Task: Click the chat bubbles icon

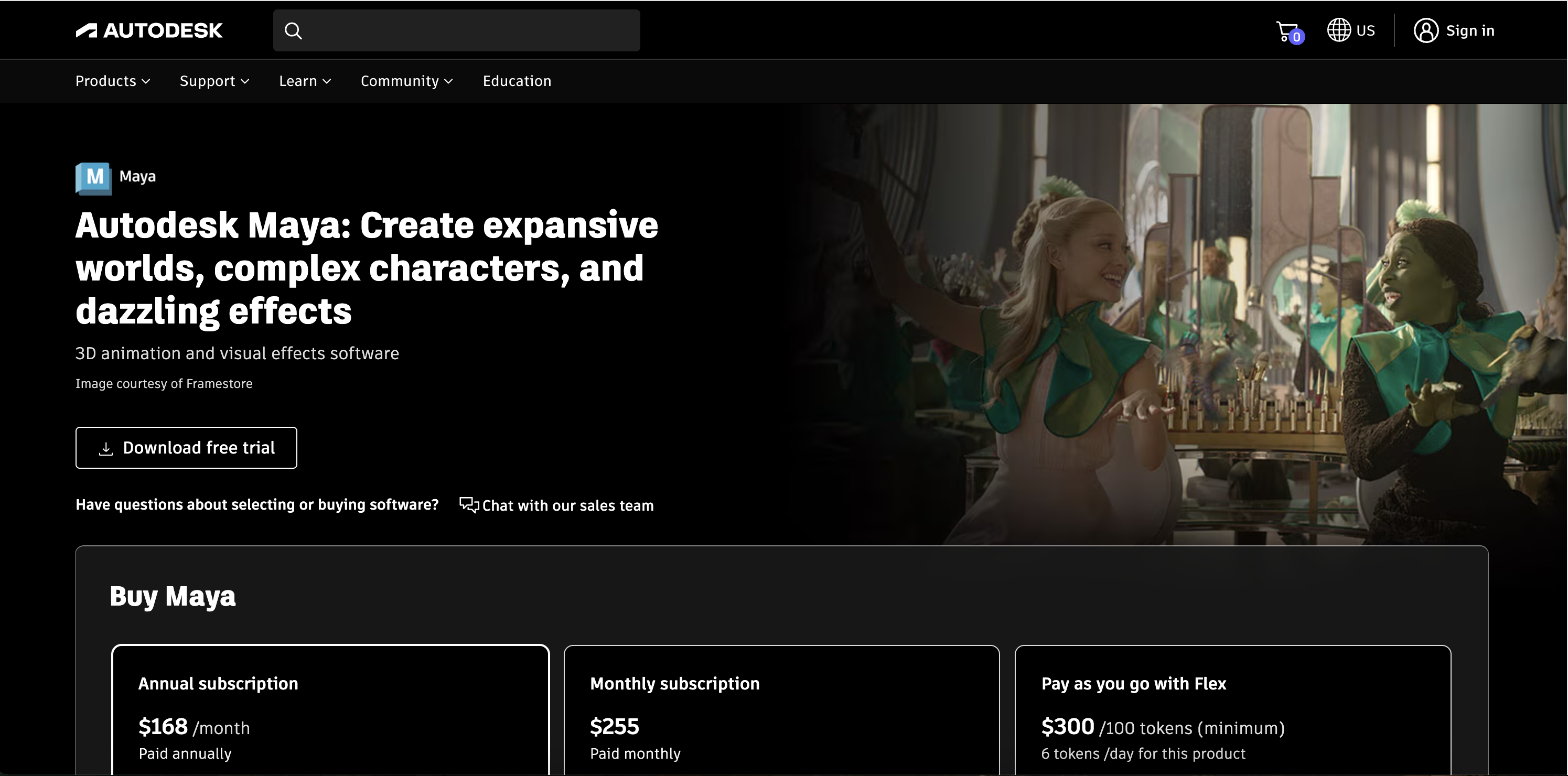Action: [469, 505]
